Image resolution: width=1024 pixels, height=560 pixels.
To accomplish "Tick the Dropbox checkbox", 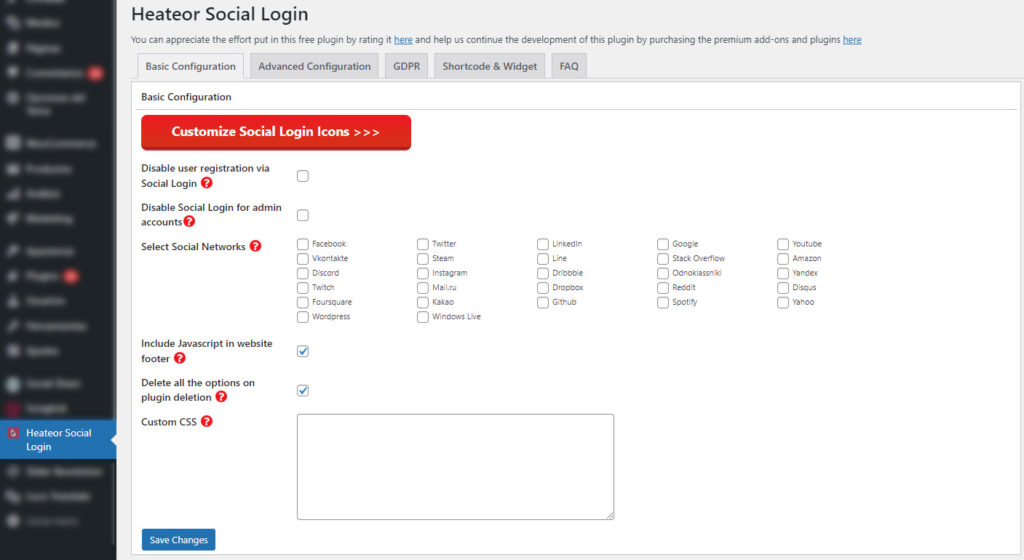I will [x=543, y=288].
